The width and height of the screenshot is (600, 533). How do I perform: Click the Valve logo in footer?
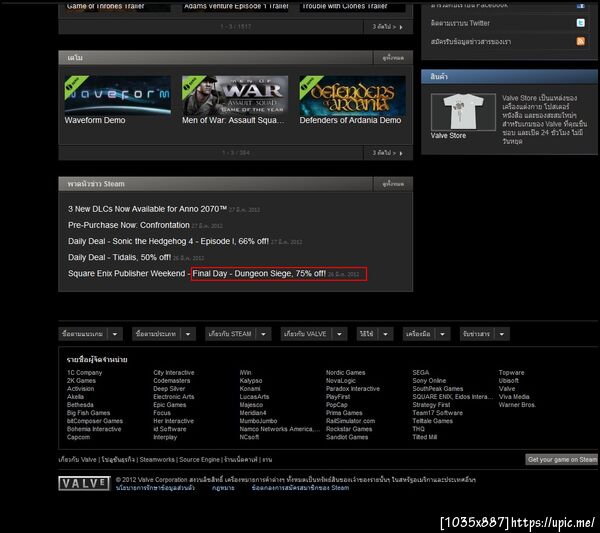click(85, 483)
